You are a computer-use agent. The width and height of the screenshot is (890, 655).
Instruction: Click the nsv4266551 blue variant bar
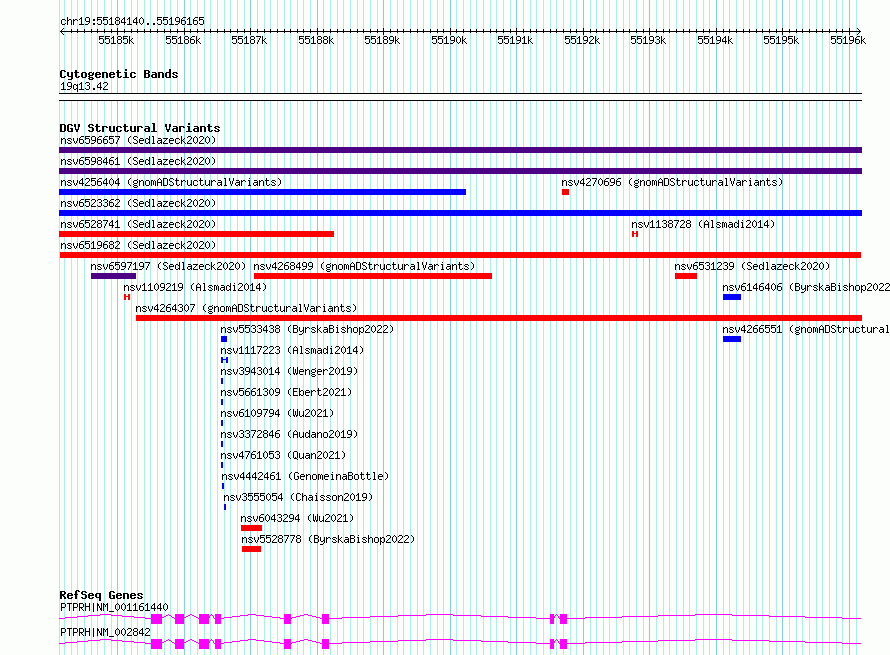pyautogui.click(x=732, y=339)
